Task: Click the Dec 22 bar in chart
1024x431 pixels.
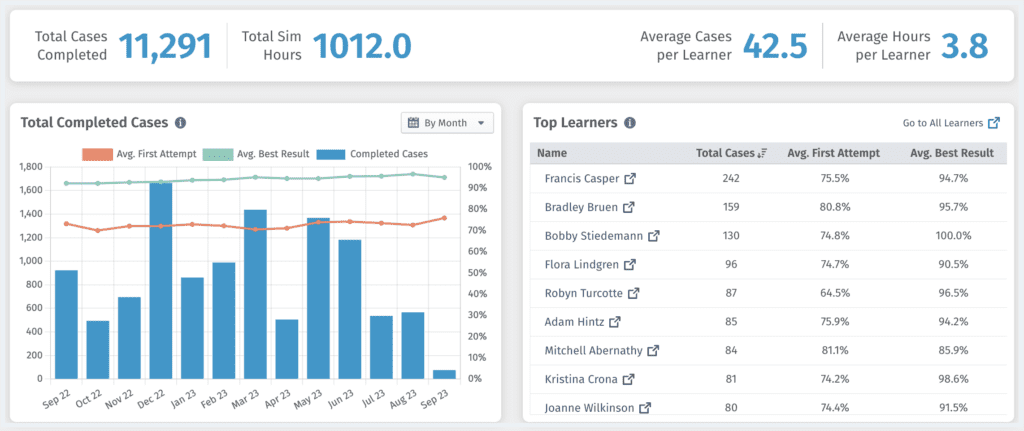Action: [161, 281]
